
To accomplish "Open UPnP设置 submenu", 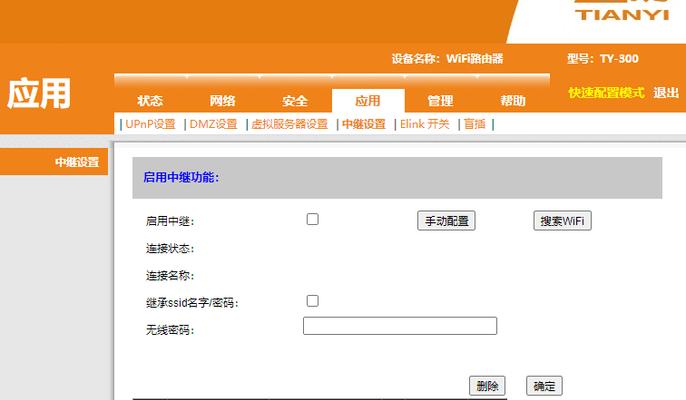I will (x=150, y=124).
